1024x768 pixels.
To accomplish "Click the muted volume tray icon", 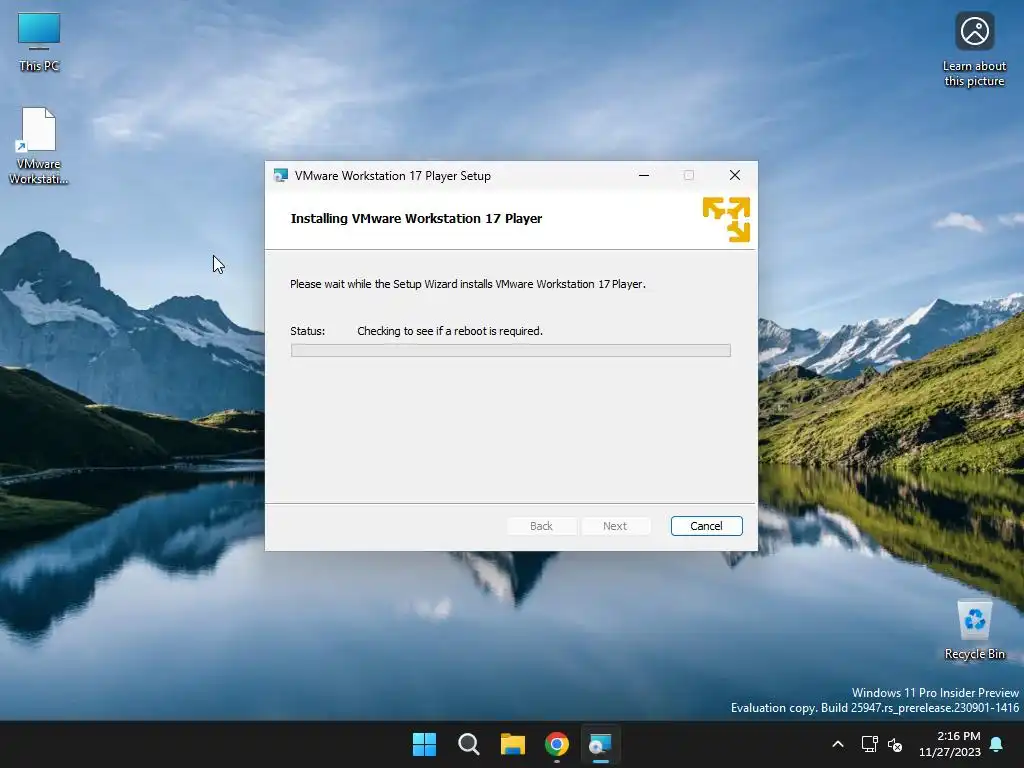I will click(x=895, y=744).
